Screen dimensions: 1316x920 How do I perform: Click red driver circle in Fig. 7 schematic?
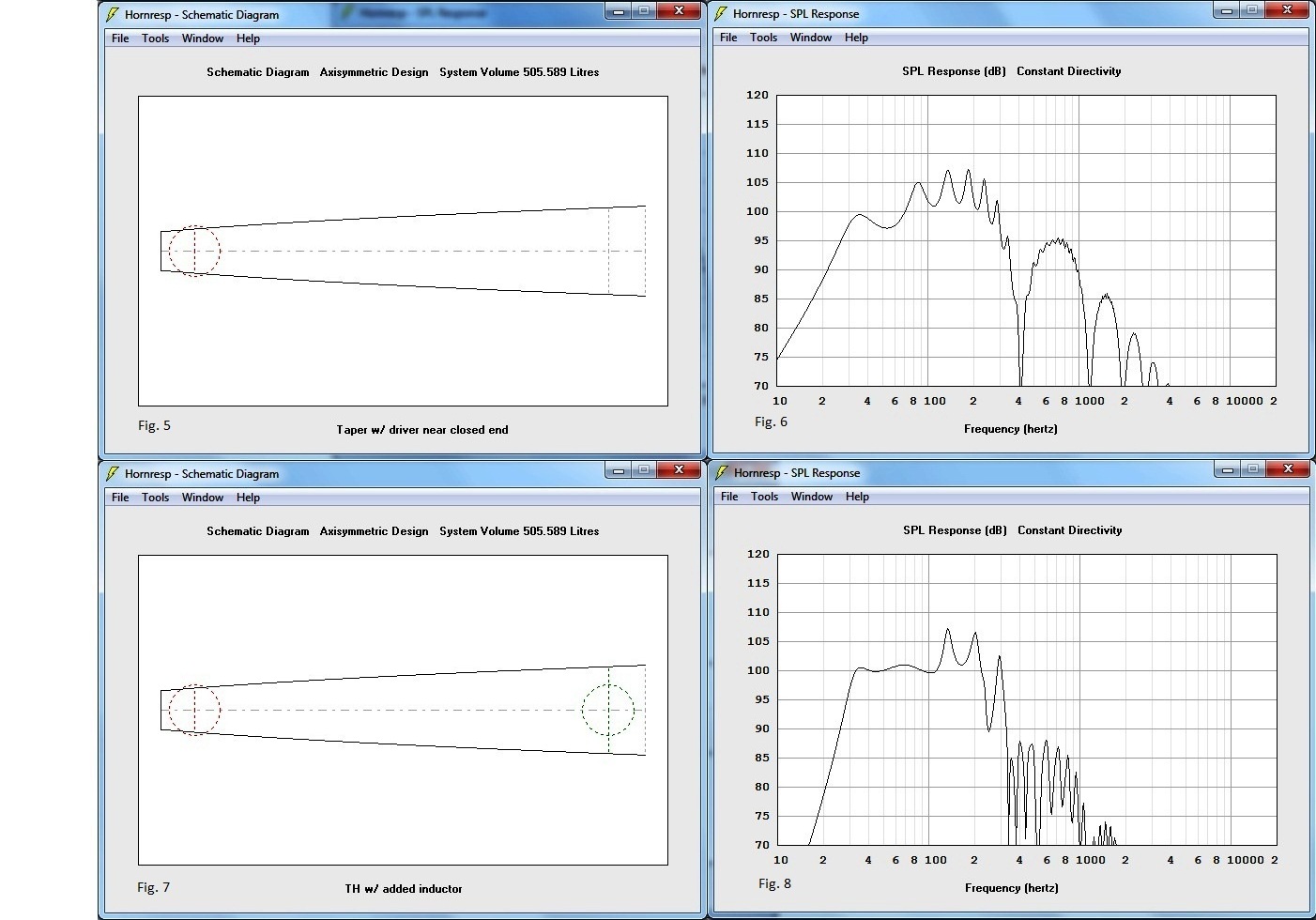[194, 710]
